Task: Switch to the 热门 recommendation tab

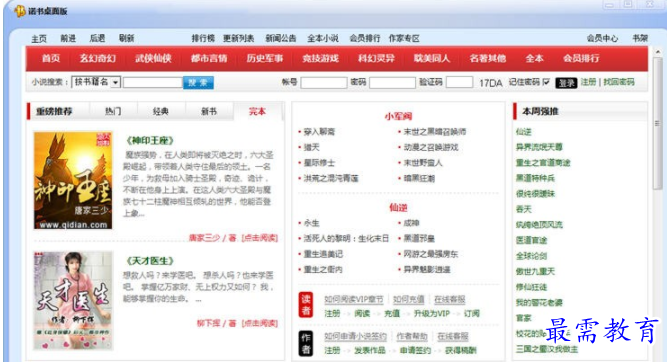Action: 113,111
